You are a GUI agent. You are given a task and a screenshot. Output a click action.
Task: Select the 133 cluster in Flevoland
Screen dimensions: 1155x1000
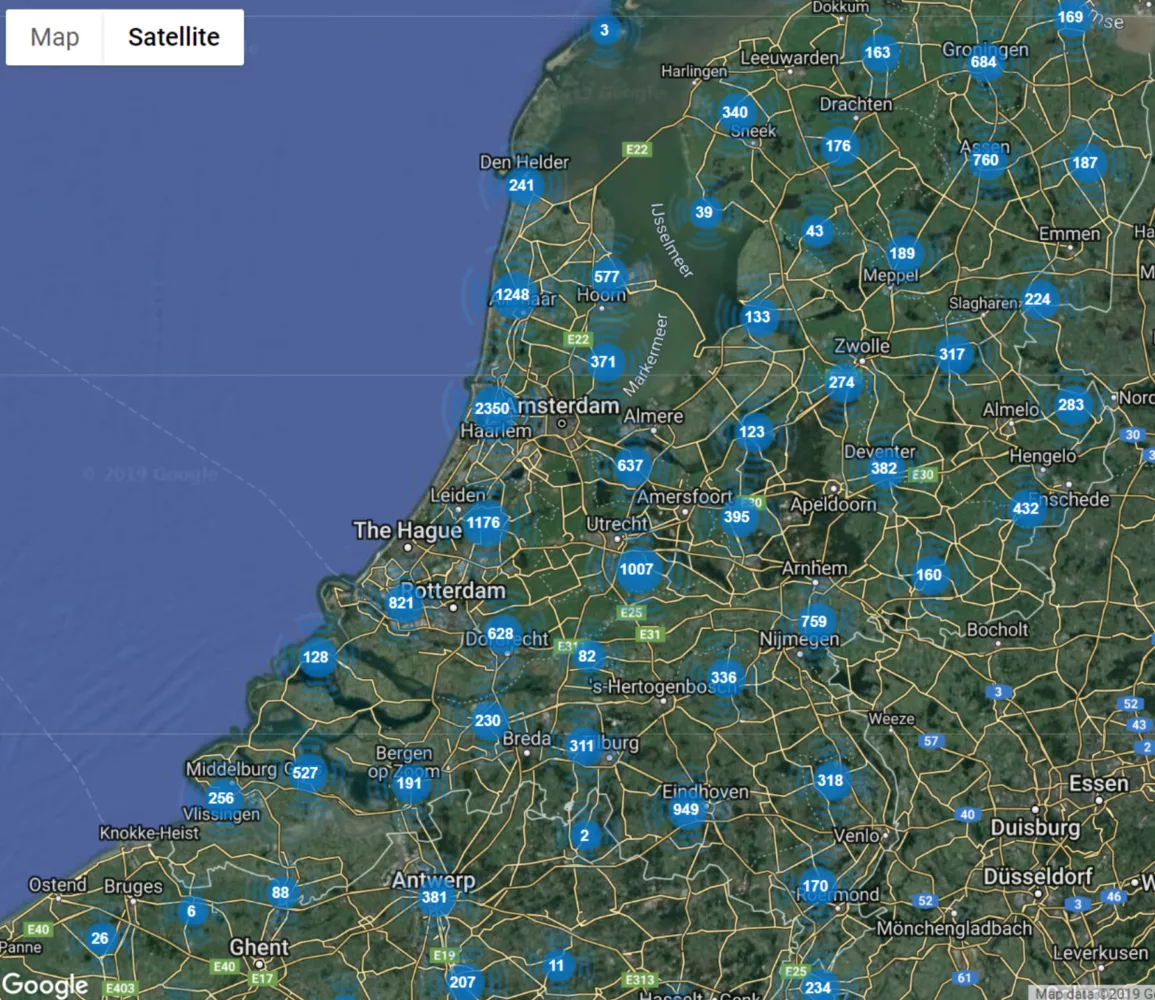coord(757,317)
